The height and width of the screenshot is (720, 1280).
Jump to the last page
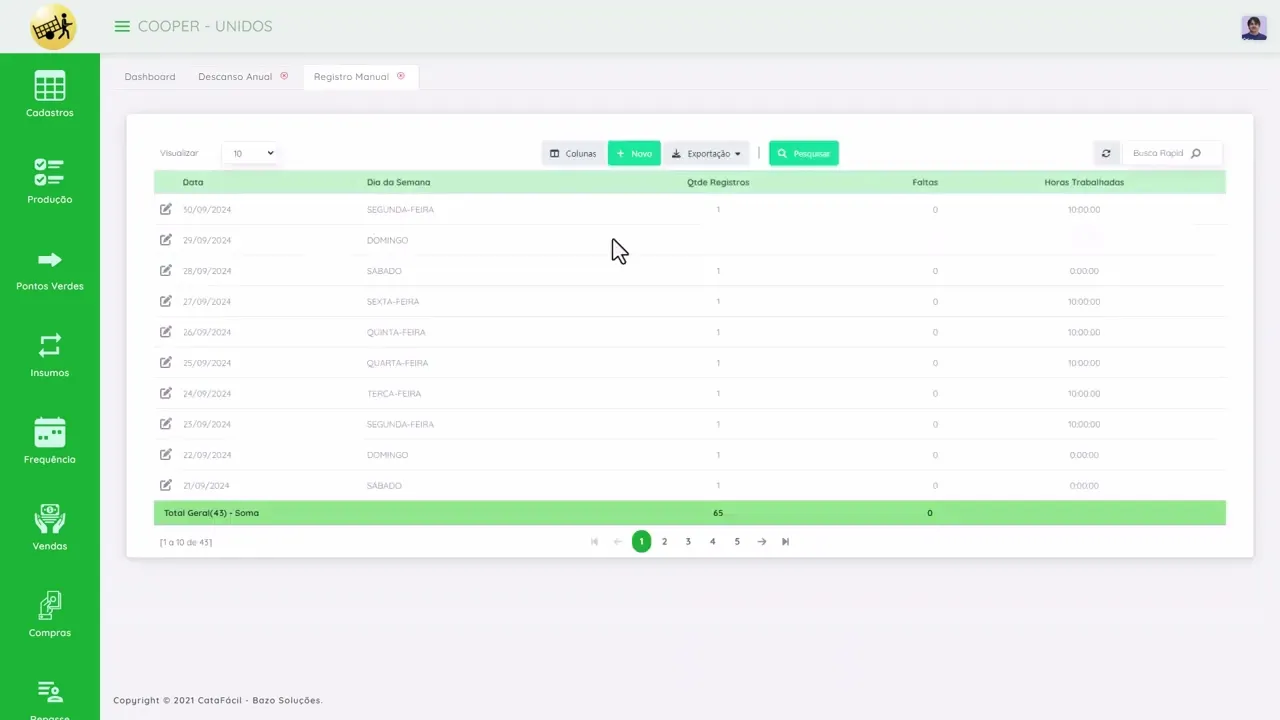tap(786, 541)
